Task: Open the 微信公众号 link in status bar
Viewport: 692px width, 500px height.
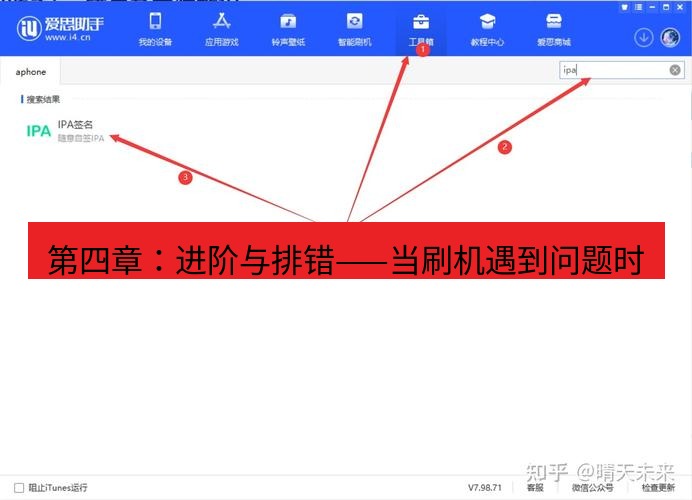Action: [x=592, y=488]
